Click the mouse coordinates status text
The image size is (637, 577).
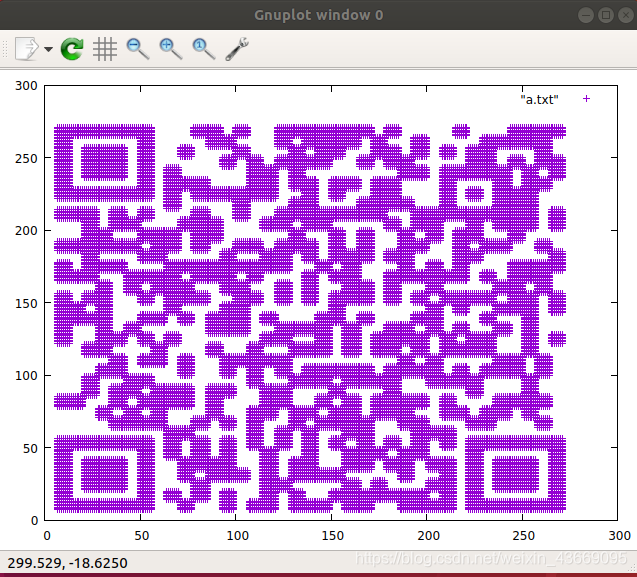(67, 563)
